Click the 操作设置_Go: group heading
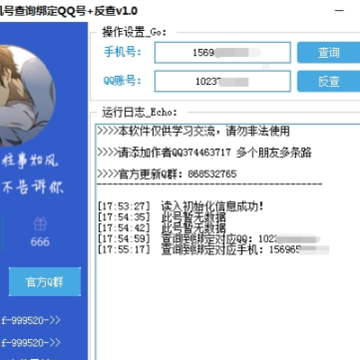 [x=134, y=33]
